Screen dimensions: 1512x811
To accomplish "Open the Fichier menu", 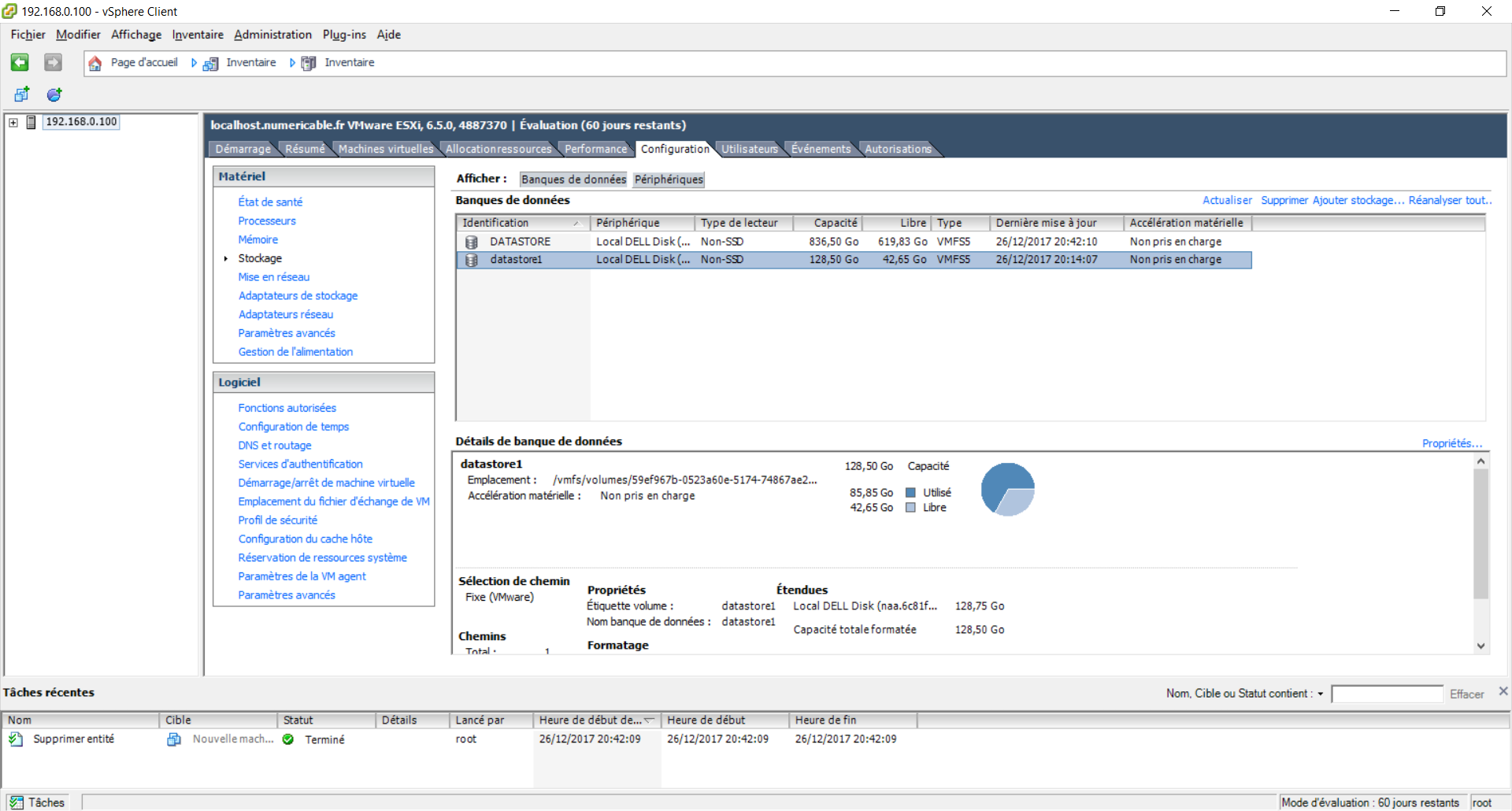I will 28,35.
